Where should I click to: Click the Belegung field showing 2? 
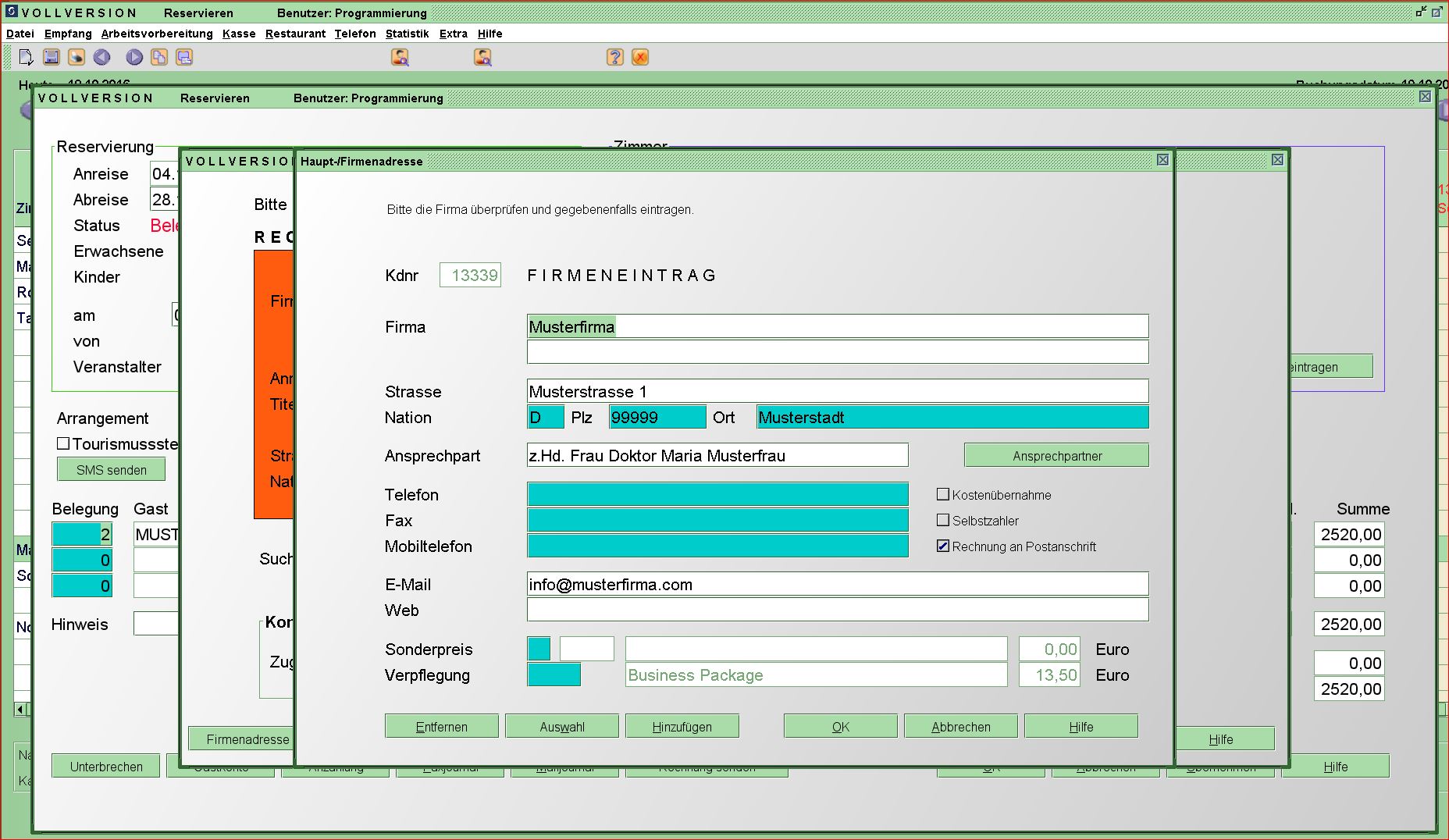coord(82,534)
